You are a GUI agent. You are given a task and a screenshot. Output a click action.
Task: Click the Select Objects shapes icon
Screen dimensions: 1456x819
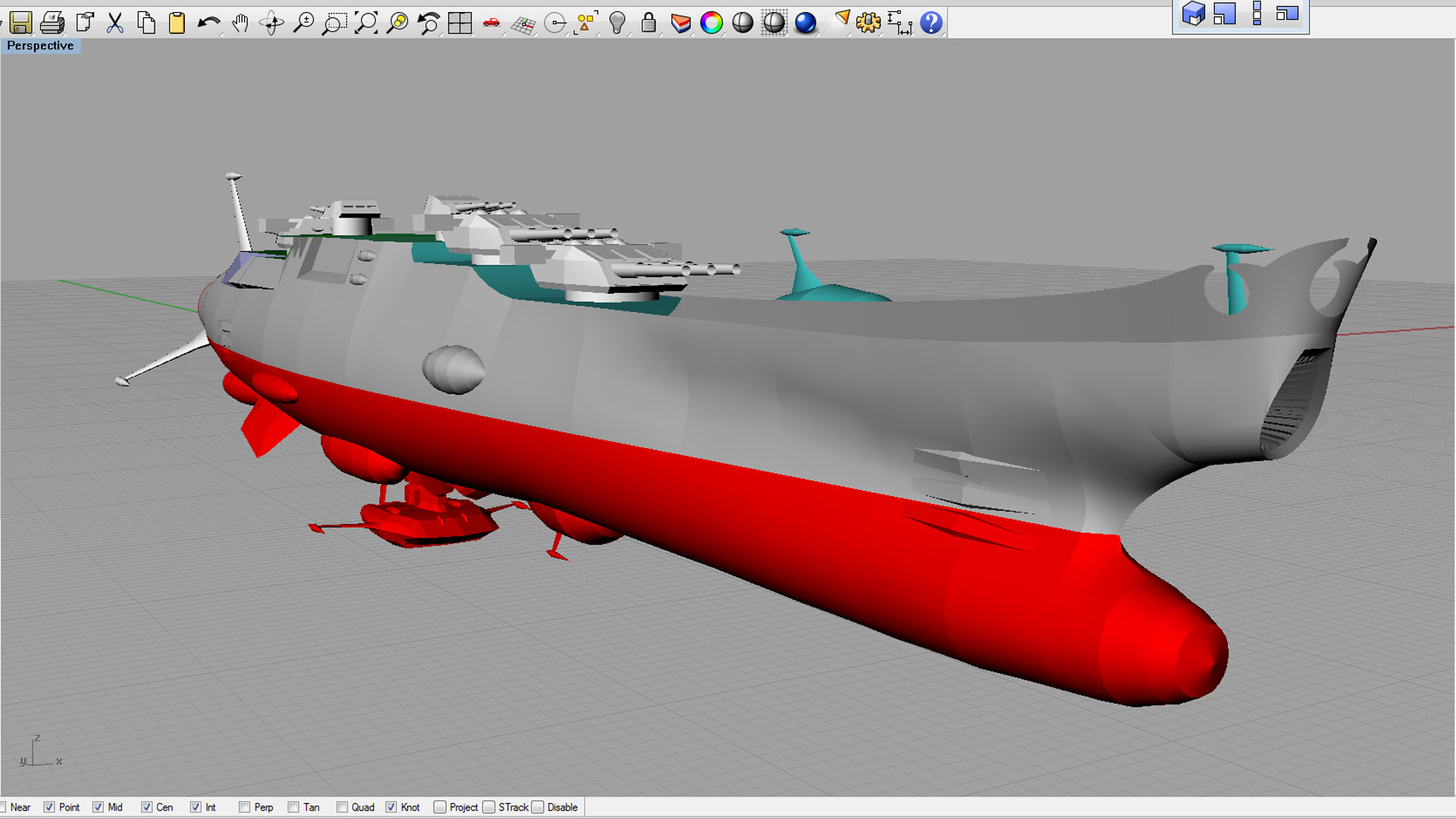coord(586,23)
